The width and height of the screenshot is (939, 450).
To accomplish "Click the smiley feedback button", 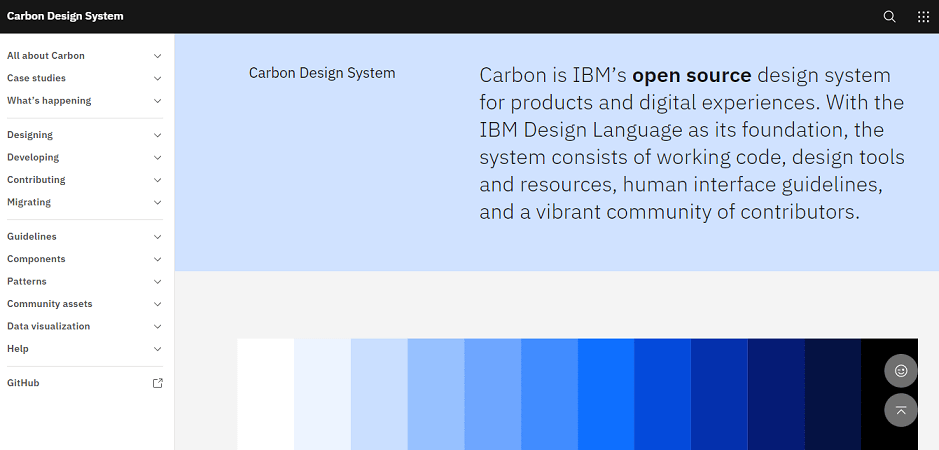I will 901,371.
